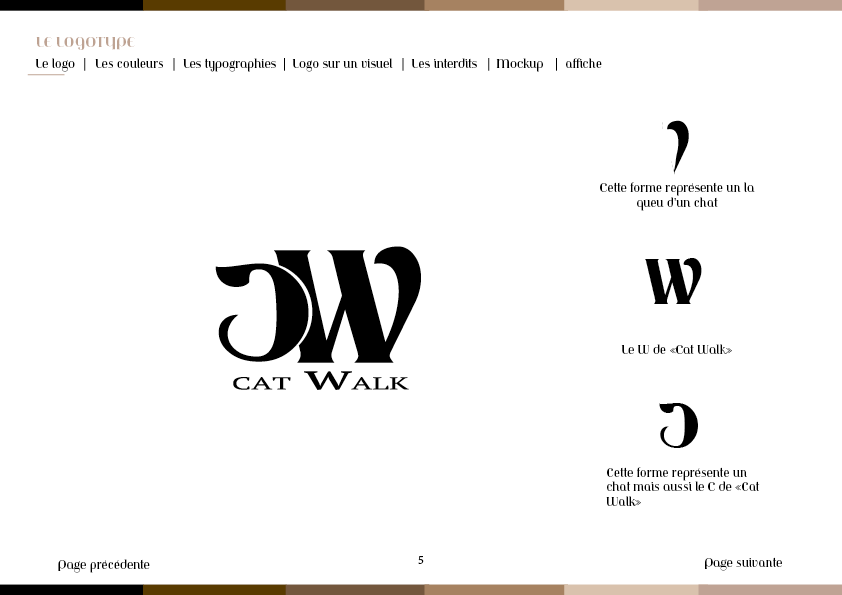Select the page number 5
Viewport: 842px width, 595px height.
pyautogui.click(x=420, y=560)
